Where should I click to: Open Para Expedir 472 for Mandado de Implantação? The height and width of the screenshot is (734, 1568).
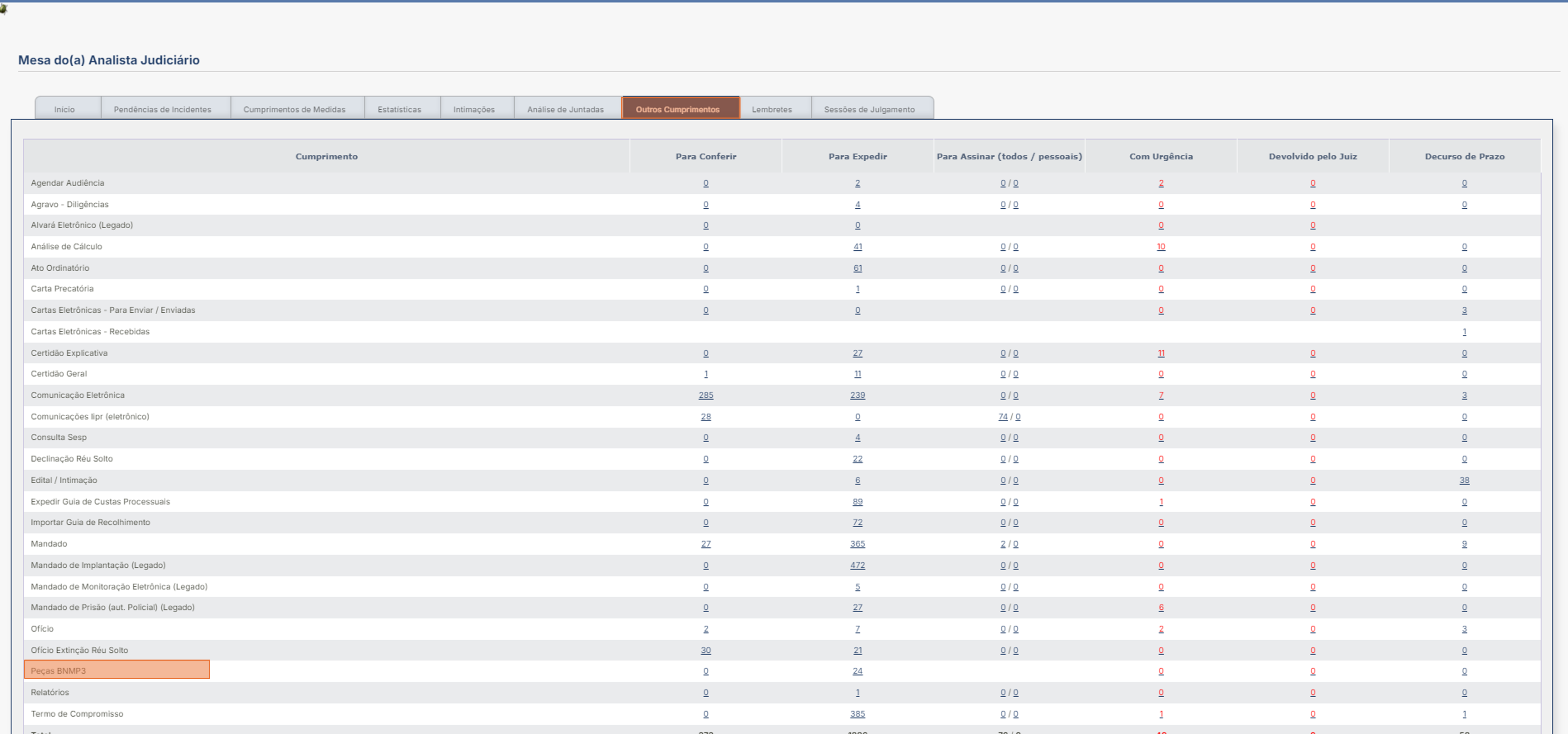click(x=858, y=565)
